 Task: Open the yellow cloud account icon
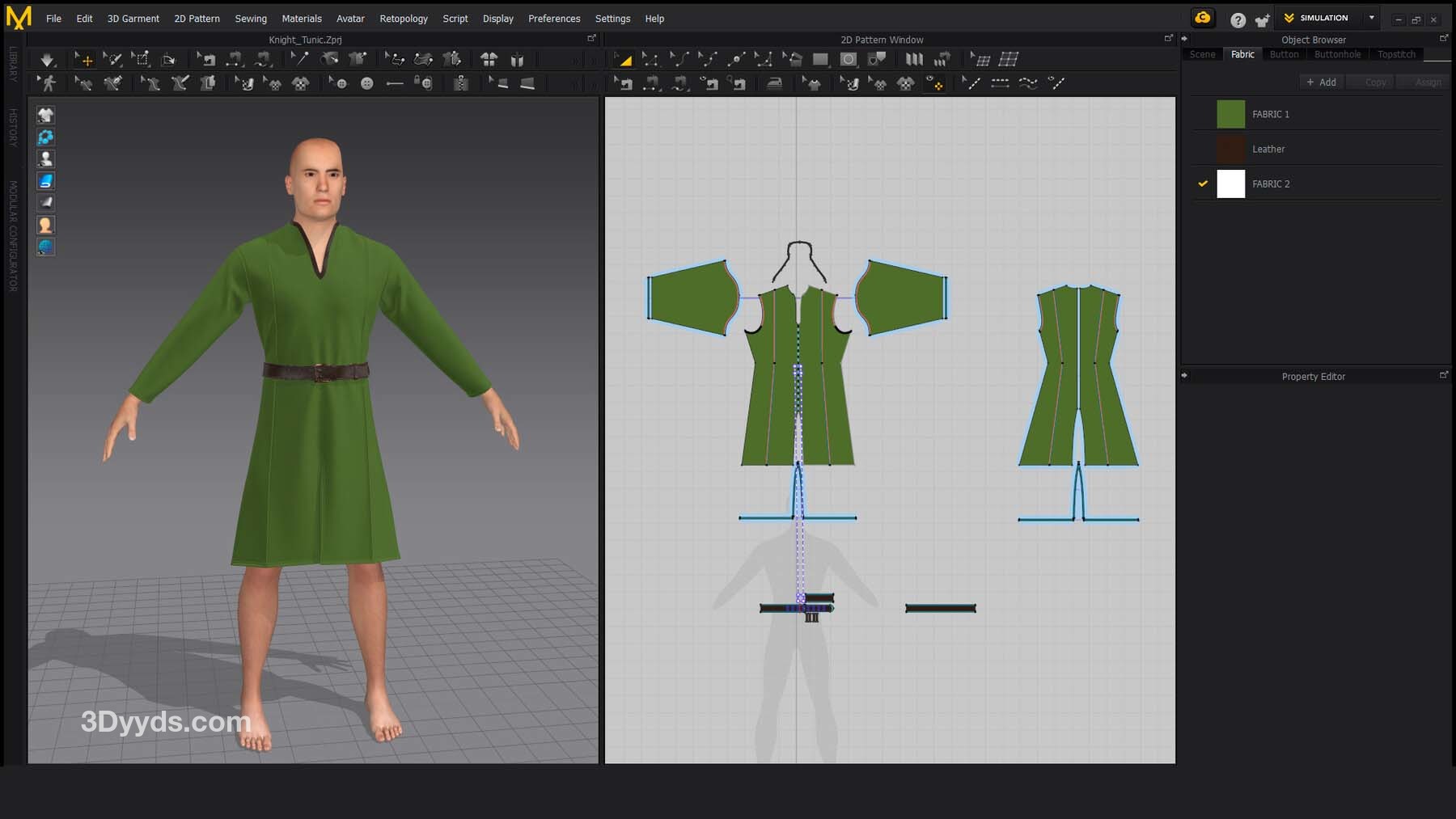click(x=1203, y=18)
